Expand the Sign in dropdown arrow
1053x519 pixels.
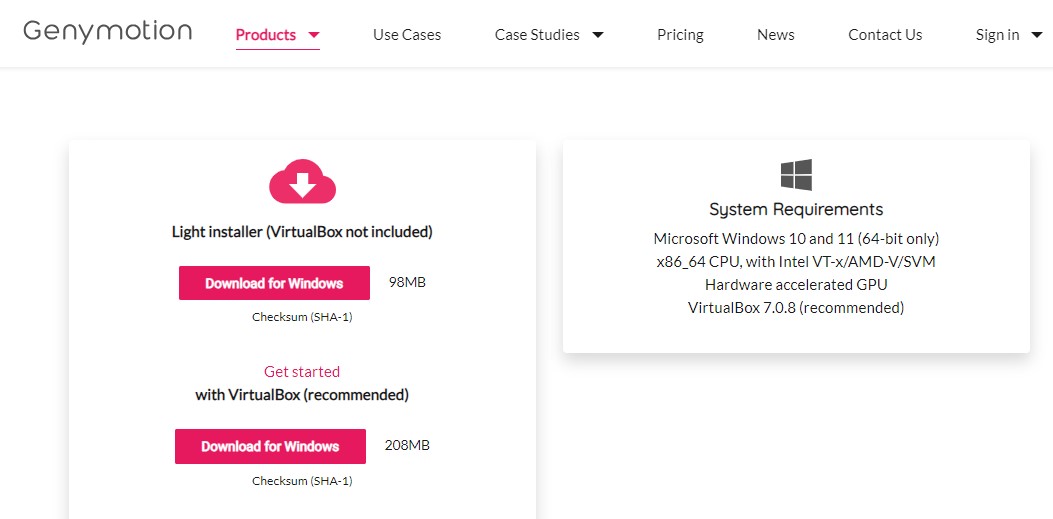[x=1036, y=35]
